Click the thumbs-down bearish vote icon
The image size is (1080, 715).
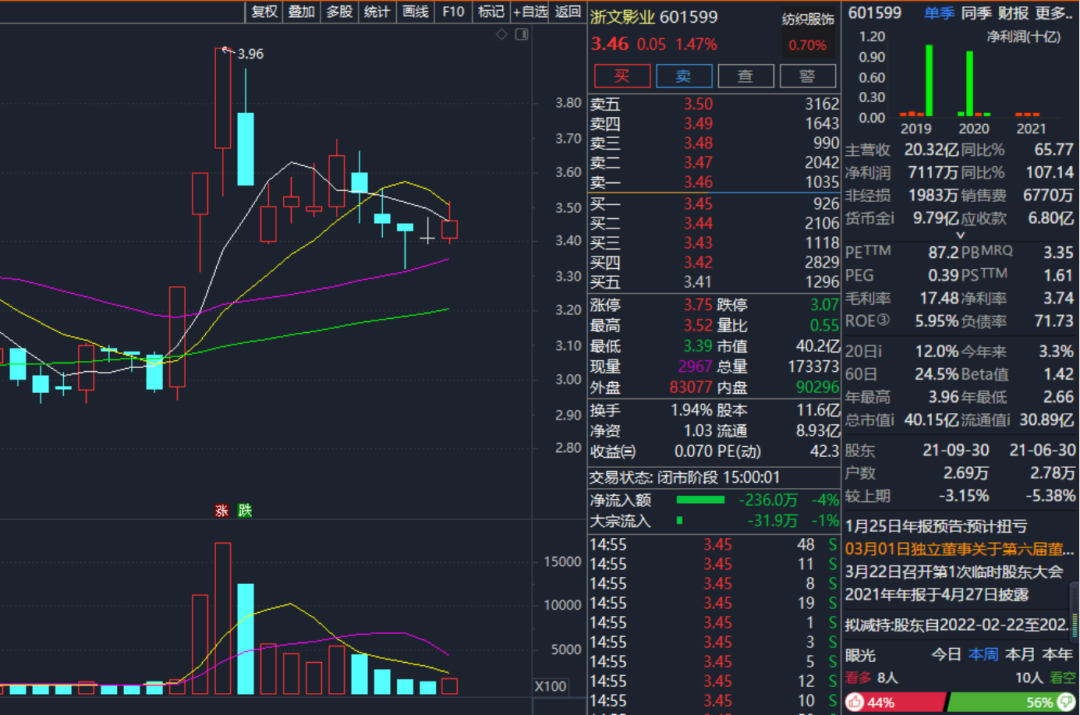pyautogui.click(x=1067, y=702)
